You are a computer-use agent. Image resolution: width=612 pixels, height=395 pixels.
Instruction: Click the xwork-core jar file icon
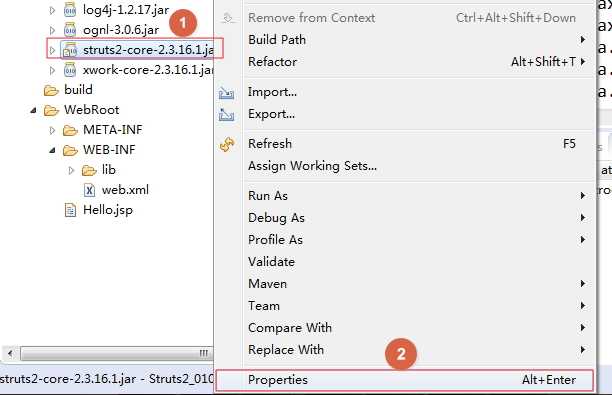(x=70, y=70)
